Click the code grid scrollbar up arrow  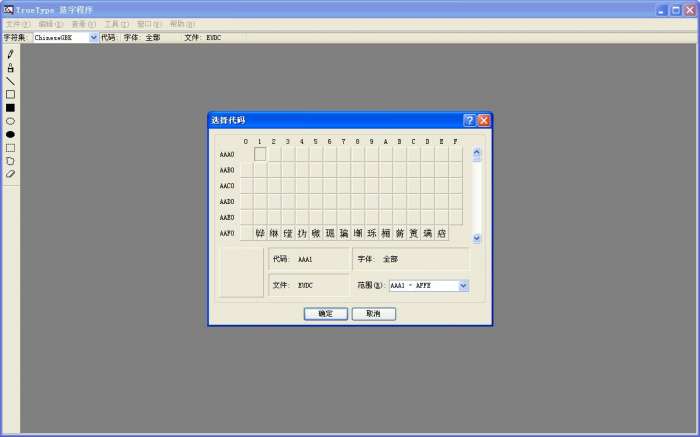(477, 155)
